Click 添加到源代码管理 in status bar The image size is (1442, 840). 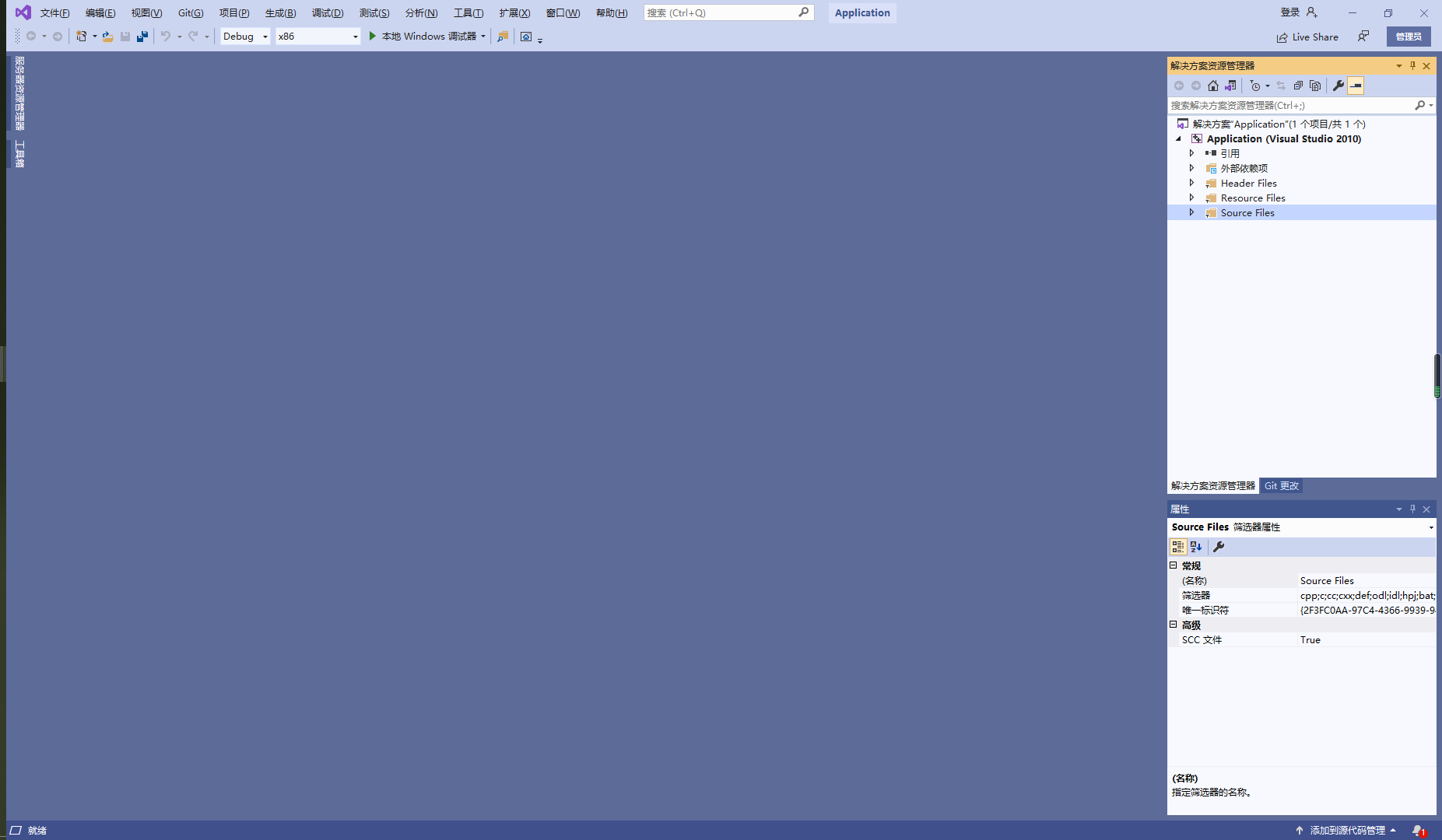1347,831
